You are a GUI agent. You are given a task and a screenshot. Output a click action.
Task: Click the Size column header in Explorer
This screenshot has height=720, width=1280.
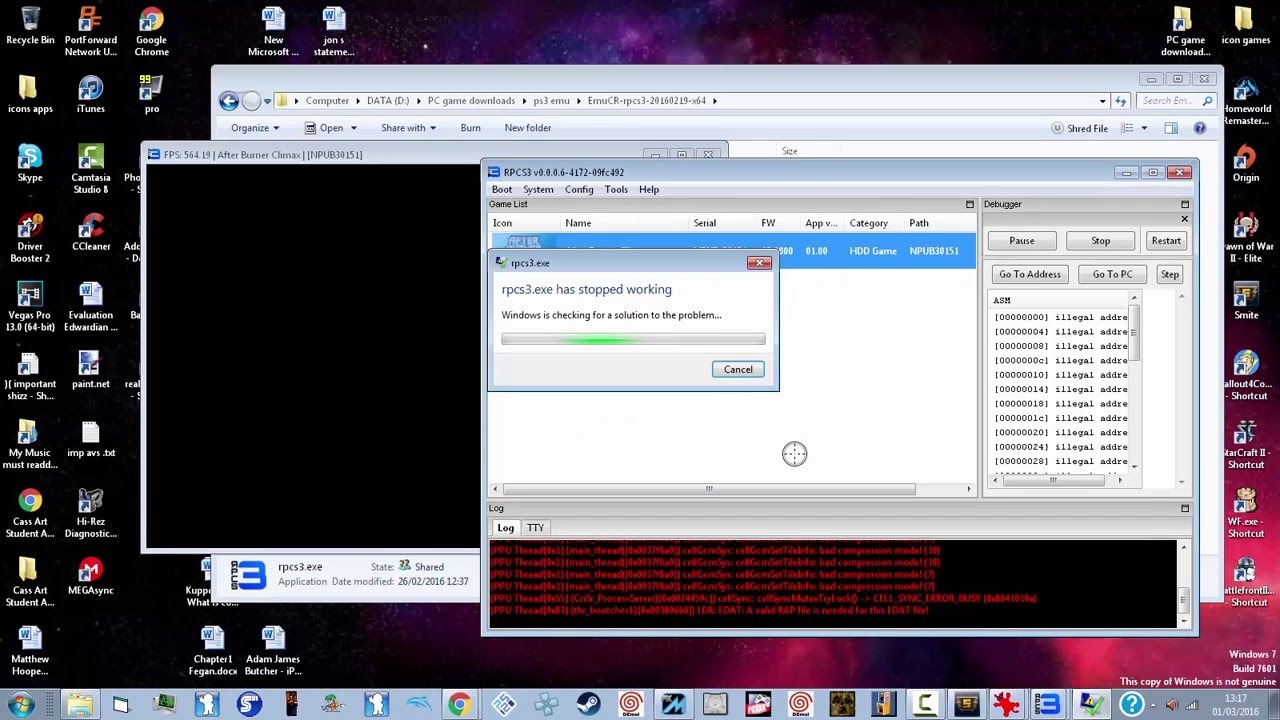789,151
